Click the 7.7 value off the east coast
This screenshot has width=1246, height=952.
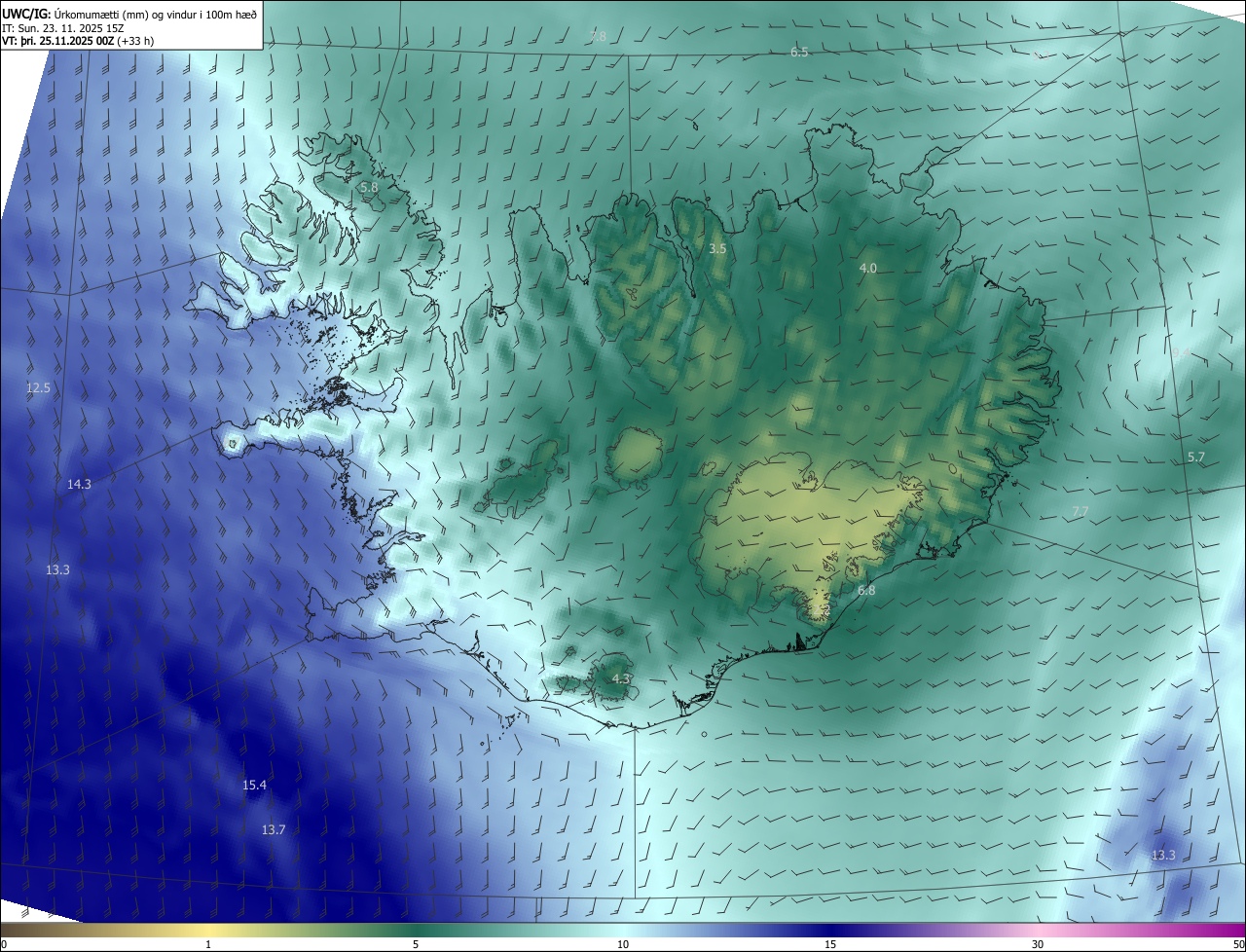1080,511
